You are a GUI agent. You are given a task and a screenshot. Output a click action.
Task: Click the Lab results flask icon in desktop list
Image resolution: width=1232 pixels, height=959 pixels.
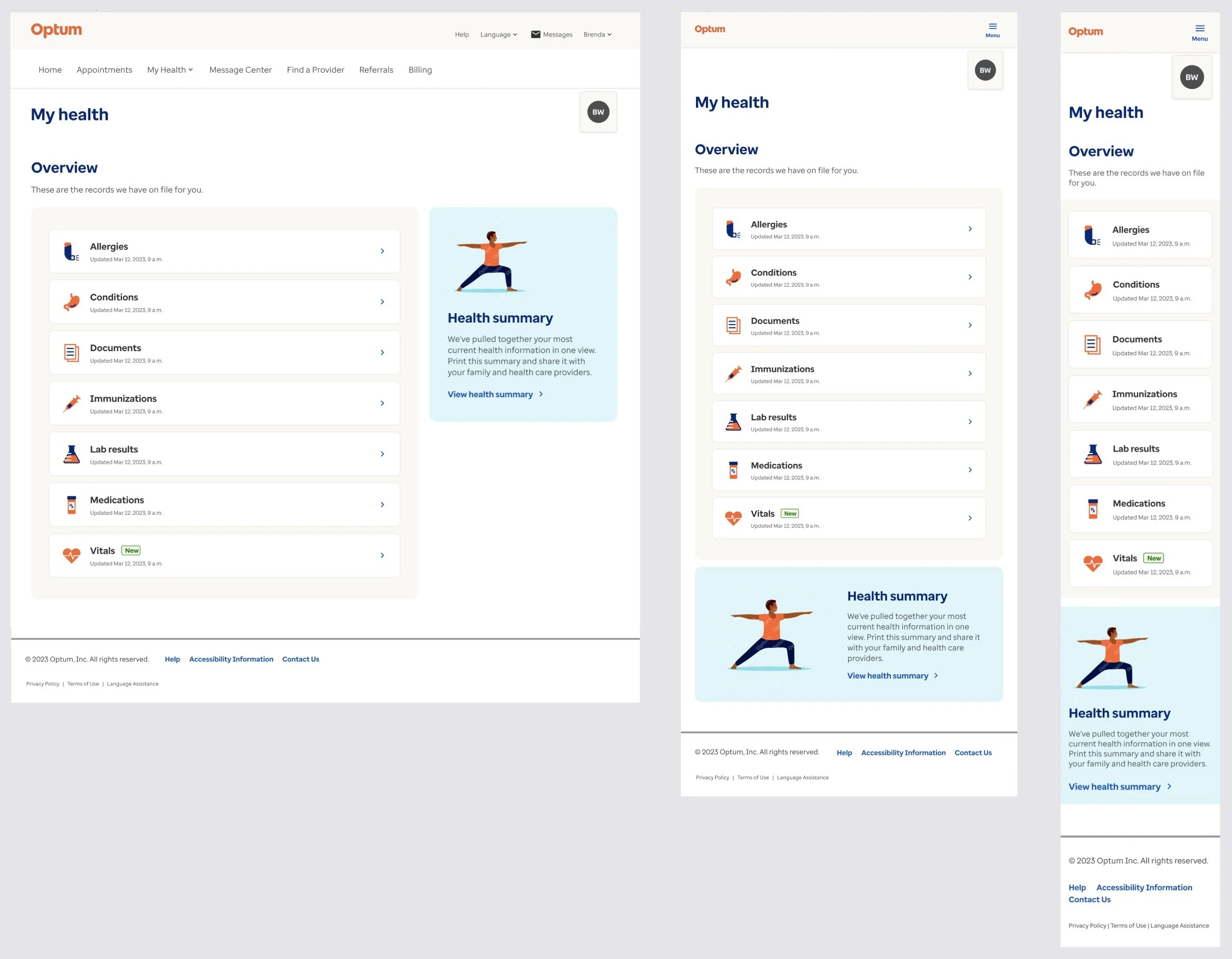(71, 455)
